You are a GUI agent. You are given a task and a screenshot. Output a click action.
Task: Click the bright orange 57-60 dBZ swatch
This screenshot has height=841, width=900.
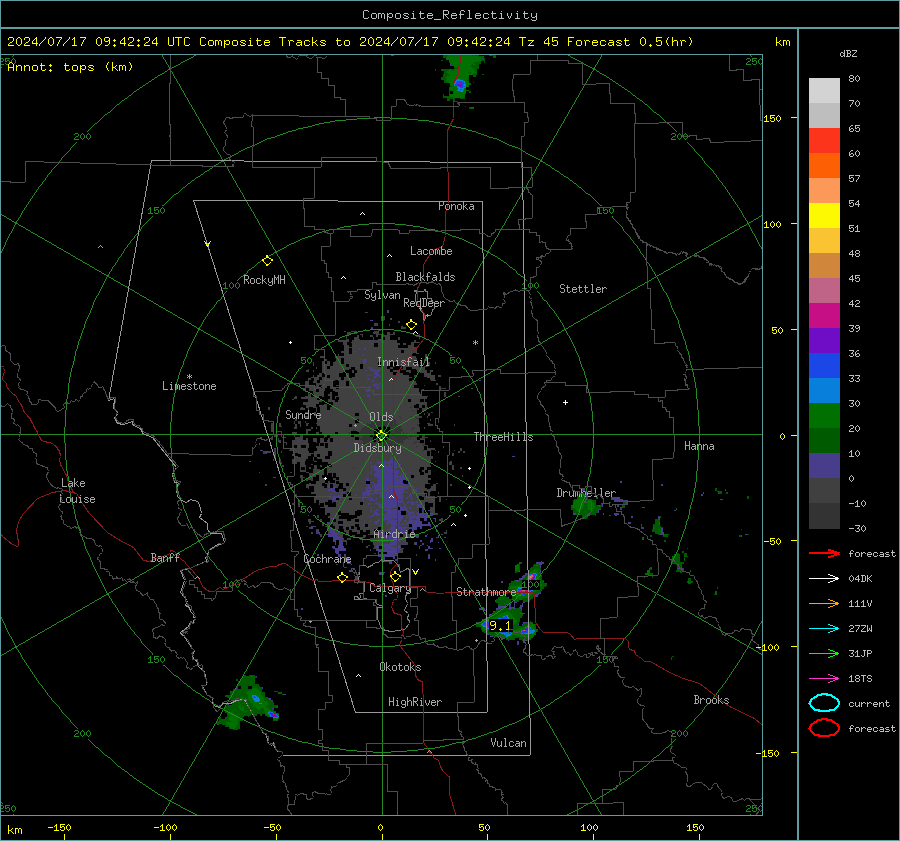[x=824, y=166]
